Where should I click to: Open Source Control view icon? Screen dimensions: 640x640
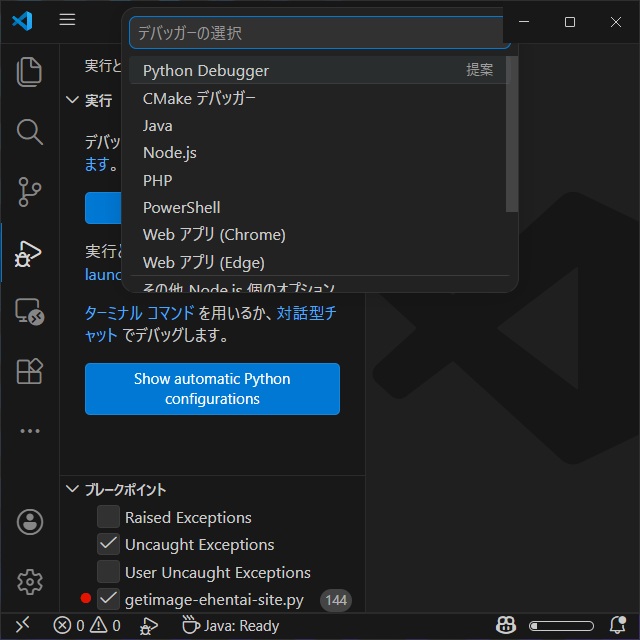tap(30, 191)
